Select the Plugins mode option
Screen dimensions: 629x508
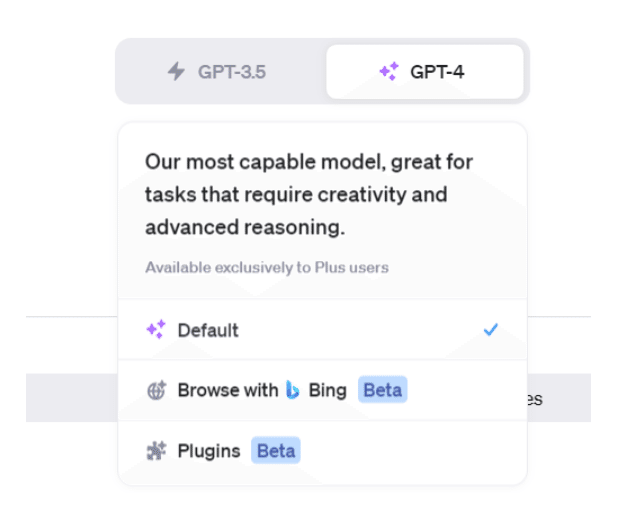coord(323,451)
